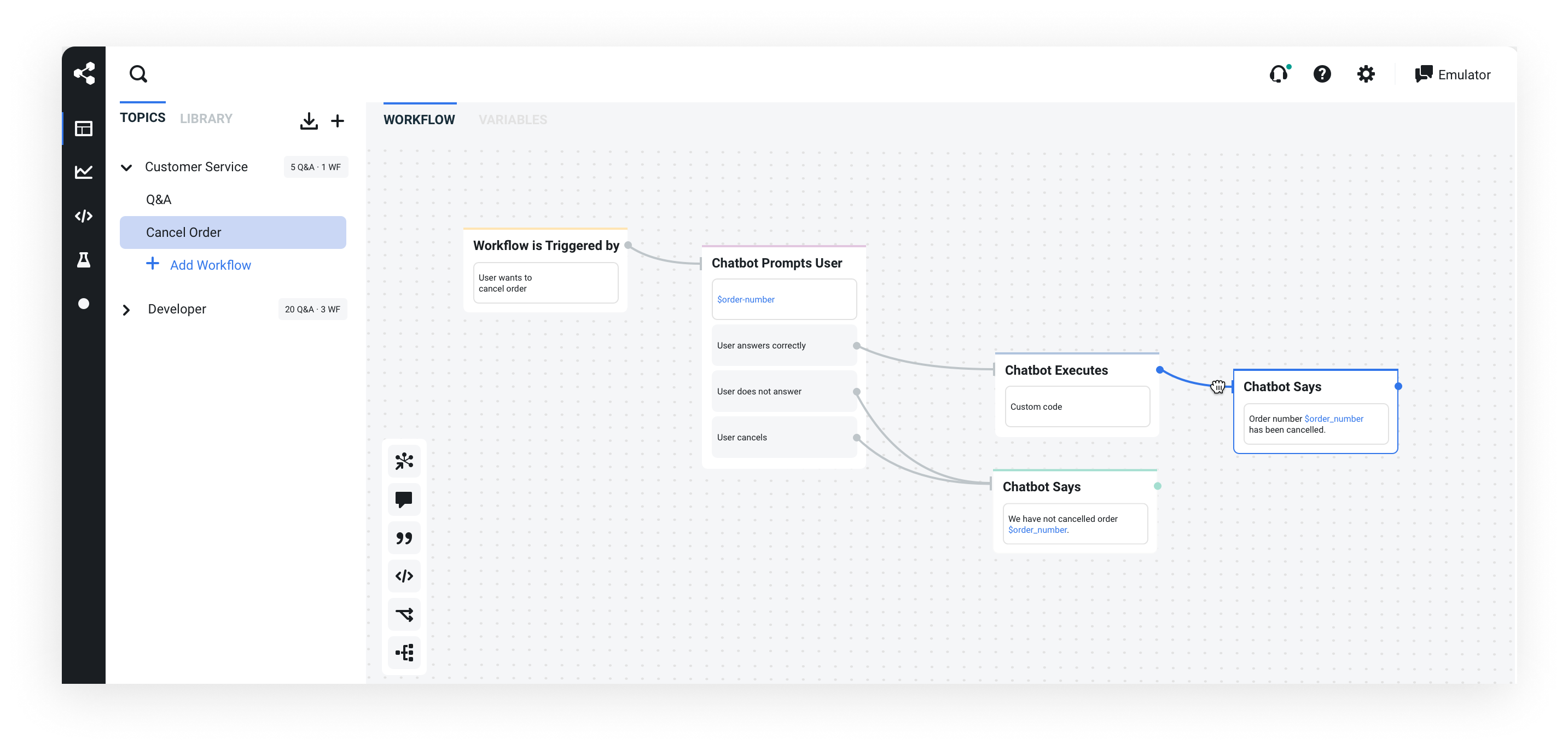This screenshot has height=750, width=1568.
Task: Select the trigger node tool in canvas toolbar
Action: [x=404, y=461]
